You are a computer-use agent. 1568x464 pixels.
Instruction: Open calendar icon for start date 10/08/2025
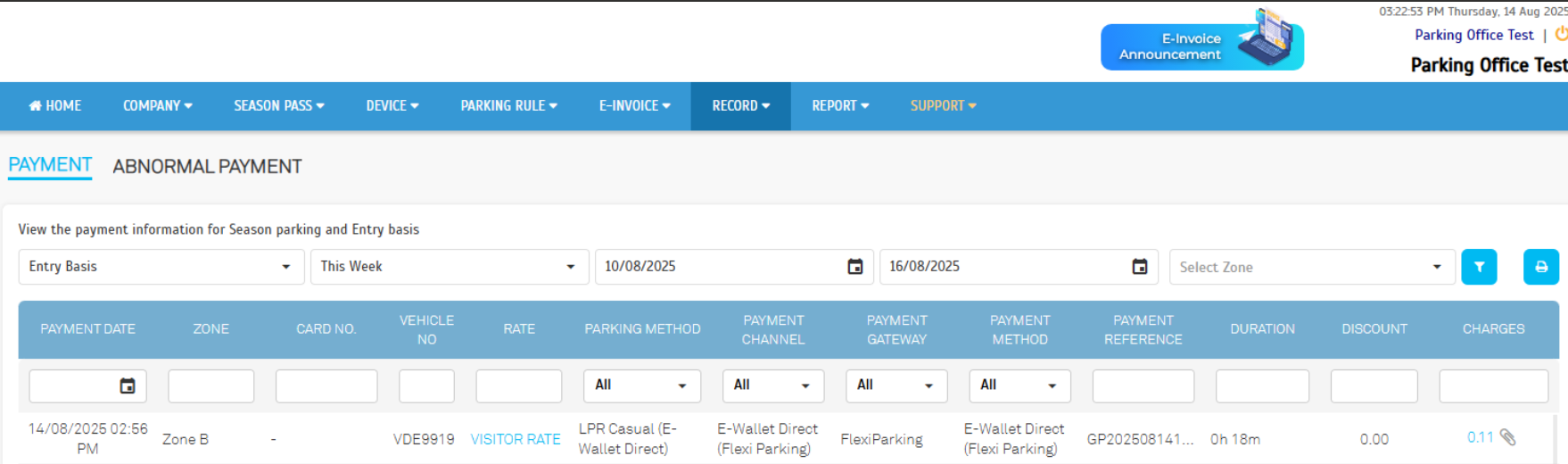pyautogui.click(x=854, y=267)
